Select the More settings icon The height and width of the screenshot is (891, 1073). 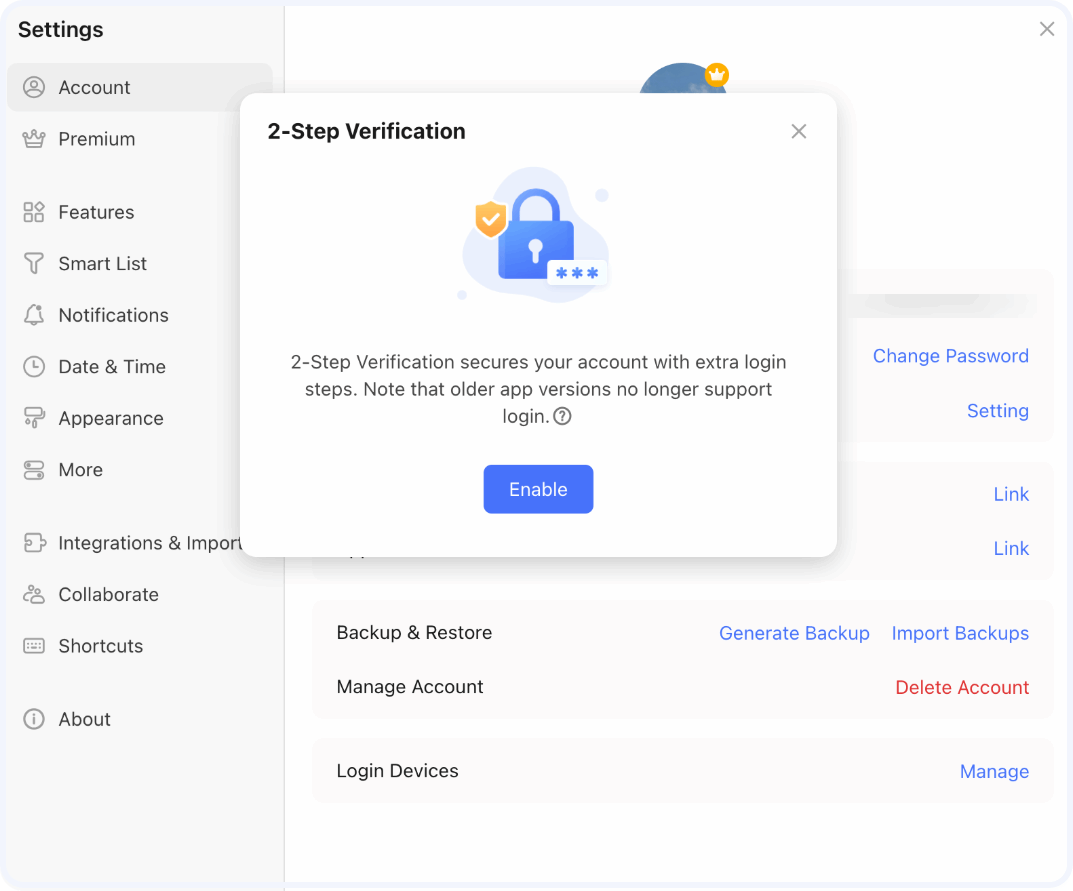pyautogui.click(x=34, y=470)
